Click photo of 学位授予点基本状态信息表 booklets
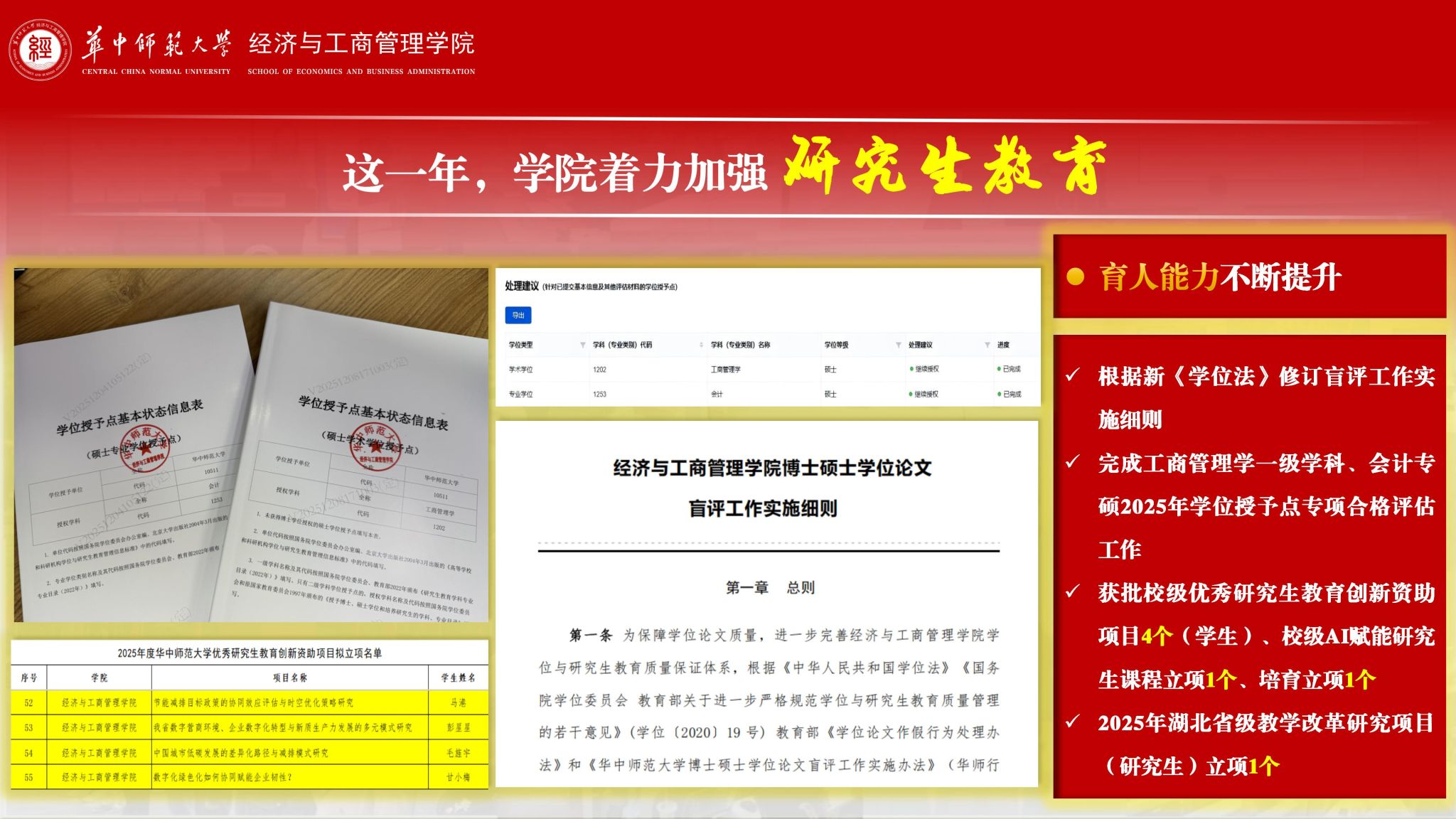The image size is (1456, 819). pyautogui.click(x=251, y=445)
